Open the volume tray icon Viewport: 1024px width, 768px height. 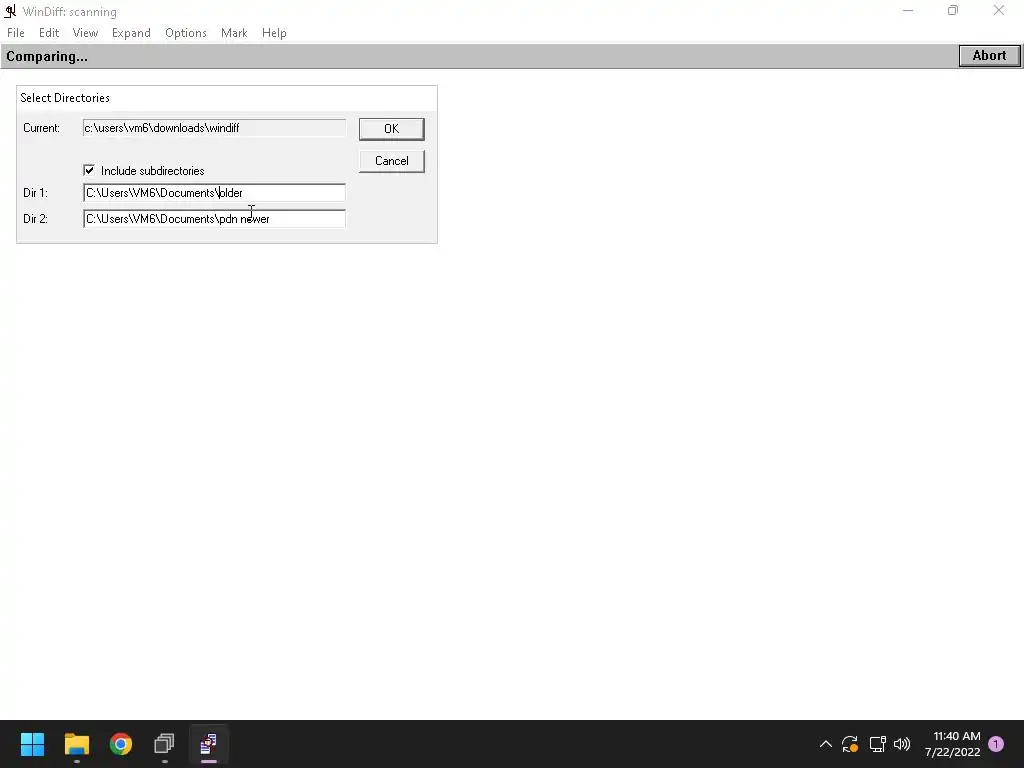pyautogui.click(x=902, y=744)
